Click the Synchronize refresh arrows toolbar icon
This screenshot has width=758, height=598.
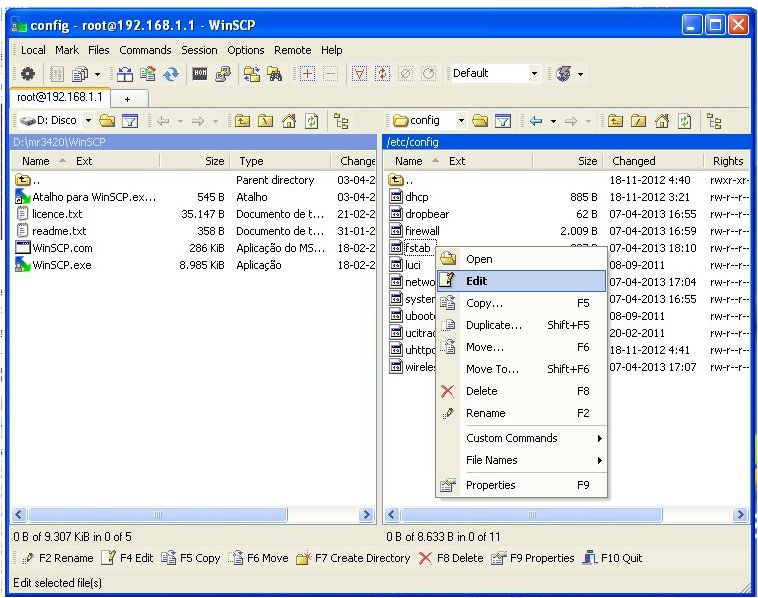[171, 74]
